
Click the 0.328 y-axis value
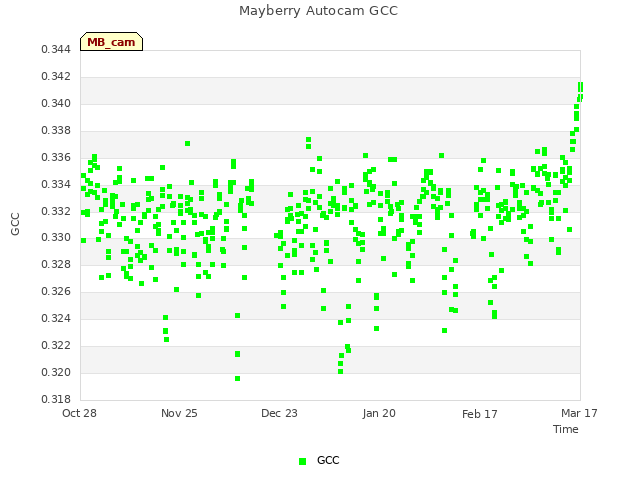click(x=56, y=264)
